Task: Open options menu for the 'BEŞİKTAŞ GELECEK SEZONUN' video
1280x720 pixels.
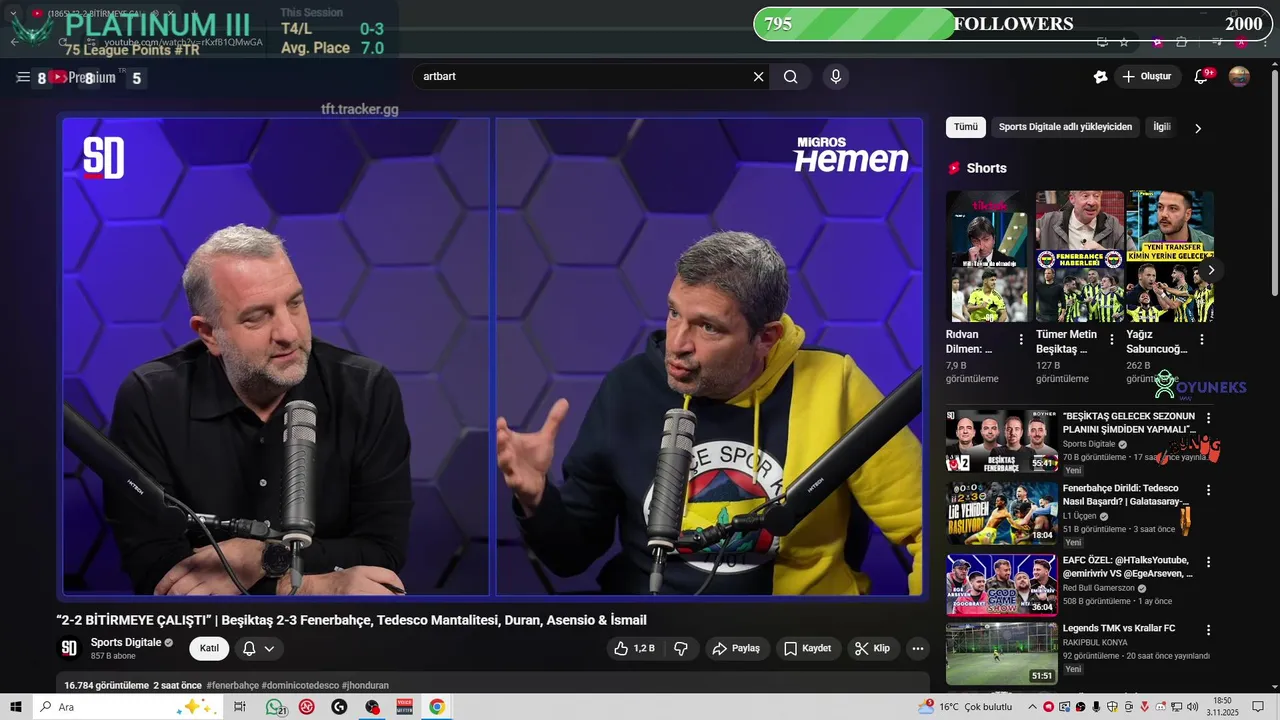Action: click(x=1208, y=419)
